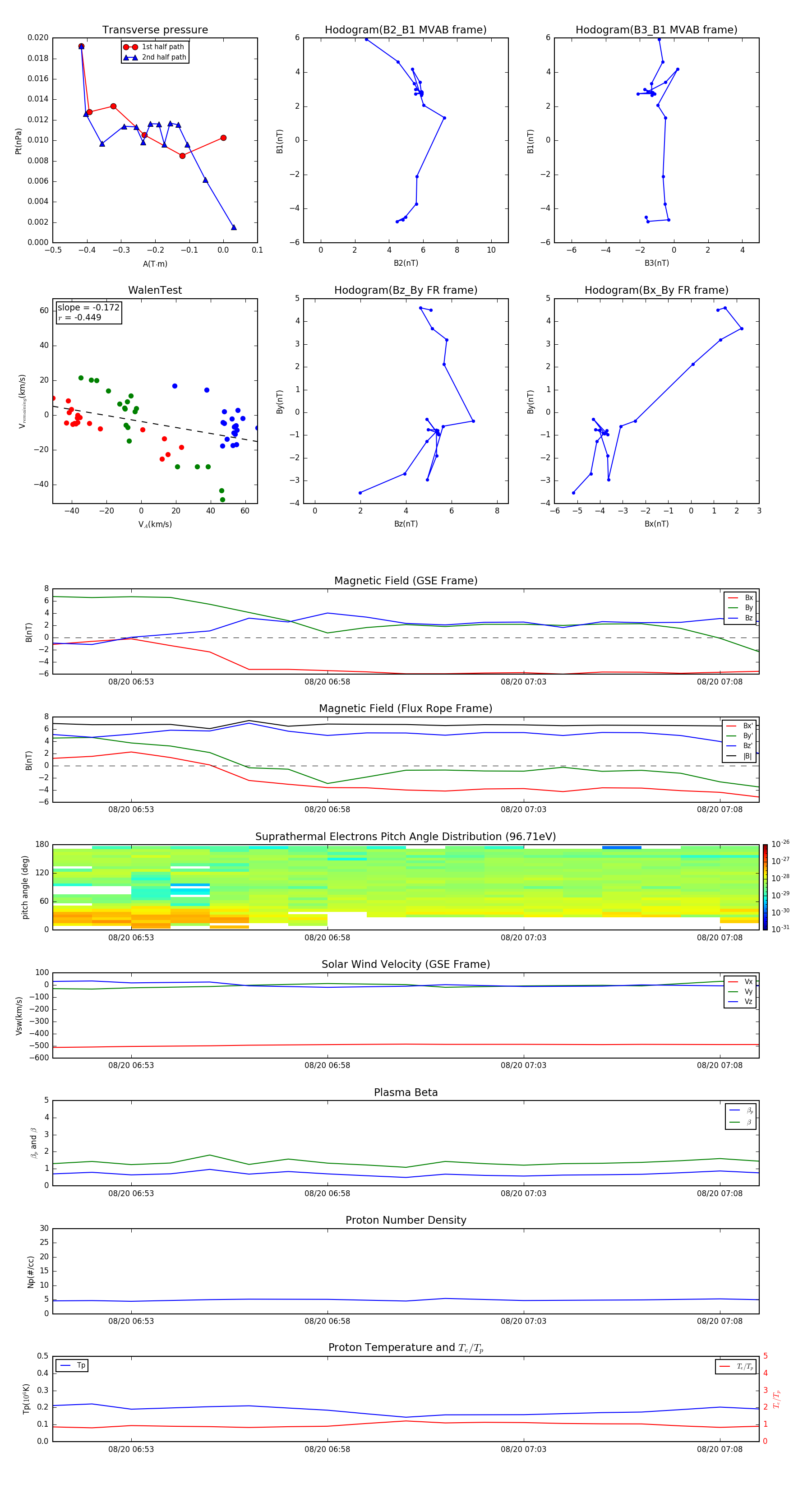Select the Vx legend entry
Image resolution: width=812 pixels, height=1489 pixels.
click(740, 981)
